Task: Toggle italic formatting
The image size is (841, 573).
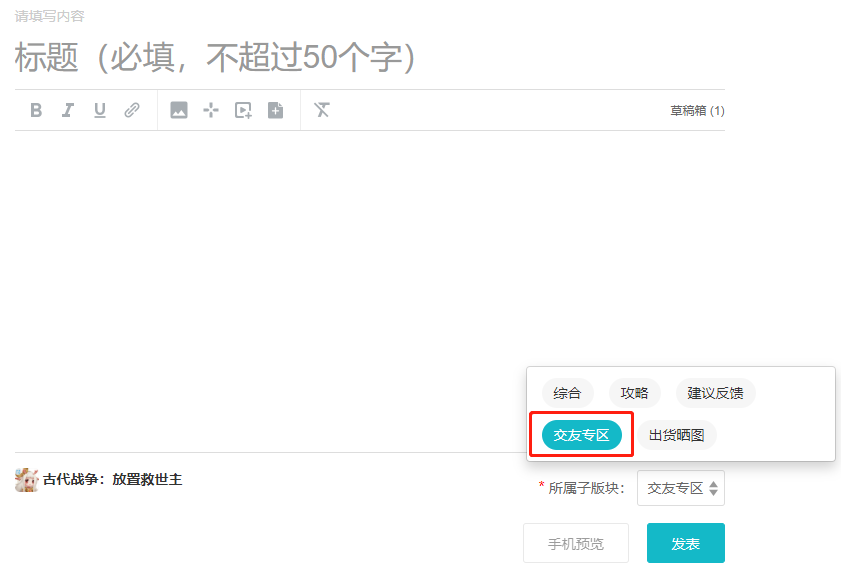Action: 68,110
